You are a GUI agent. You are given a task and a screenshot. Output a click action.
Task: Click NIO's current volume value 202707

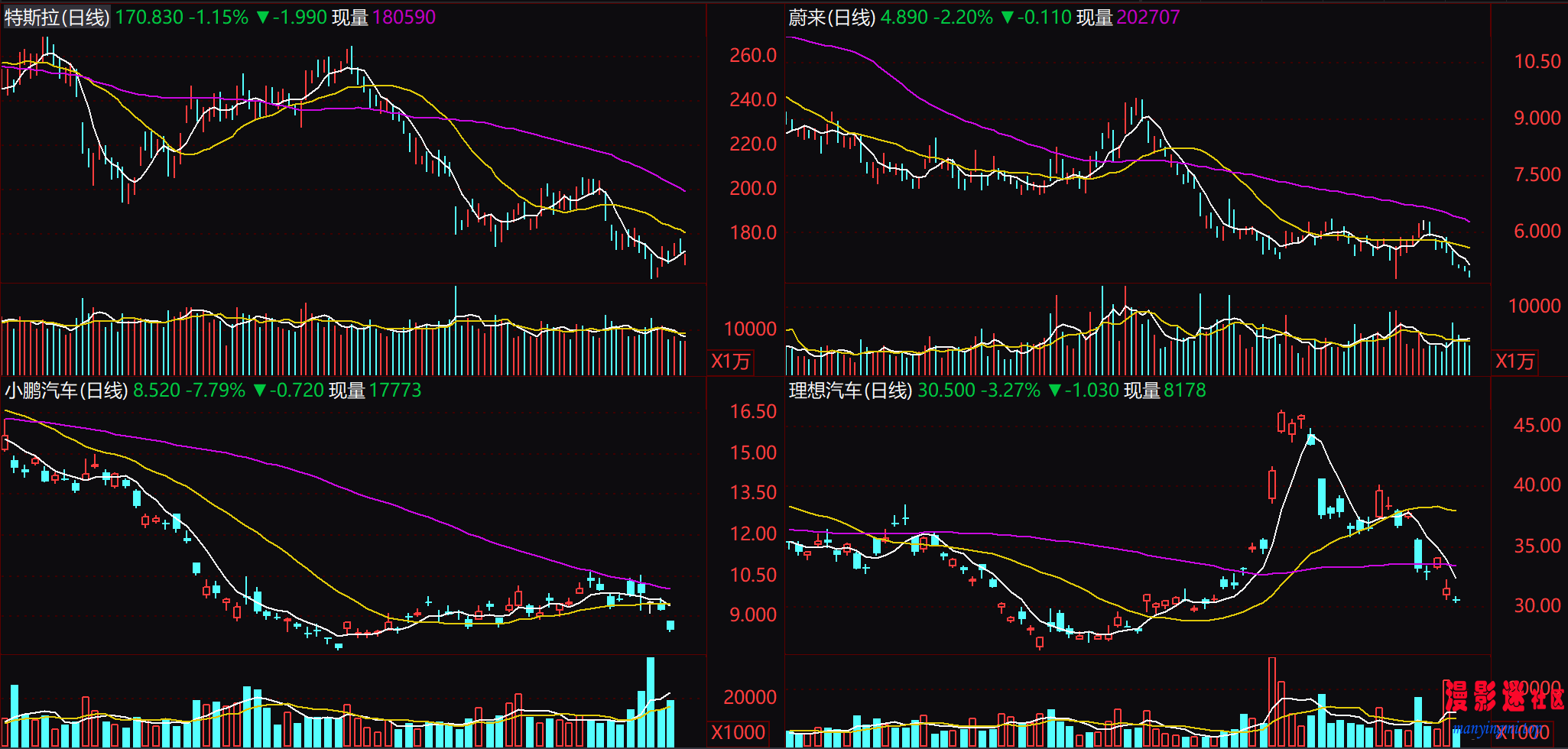click(x=1148, y=17)
